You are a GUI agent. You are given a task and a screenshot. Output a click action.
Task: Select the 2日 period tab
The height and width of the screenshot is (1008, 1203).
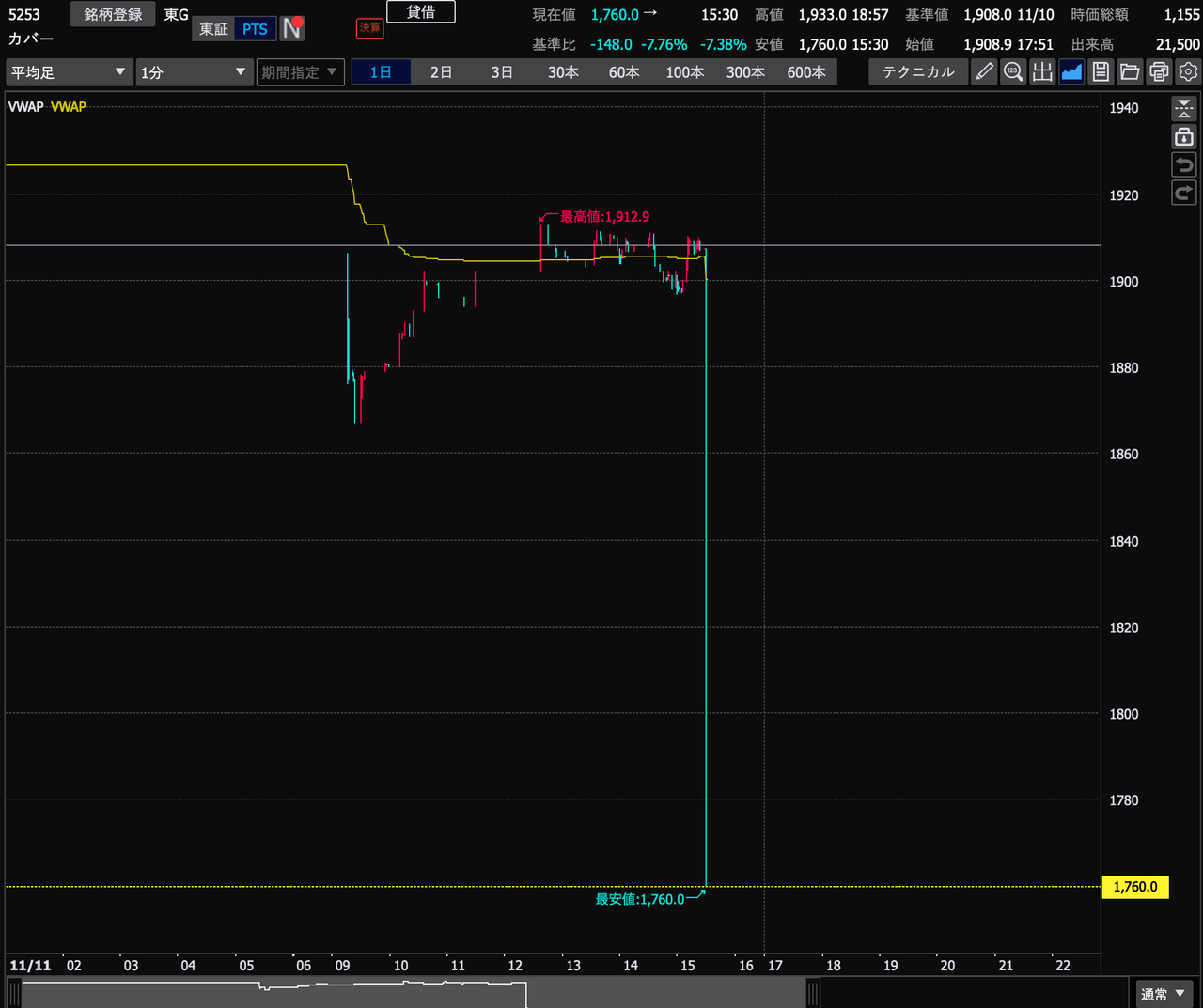click(441, 72)
